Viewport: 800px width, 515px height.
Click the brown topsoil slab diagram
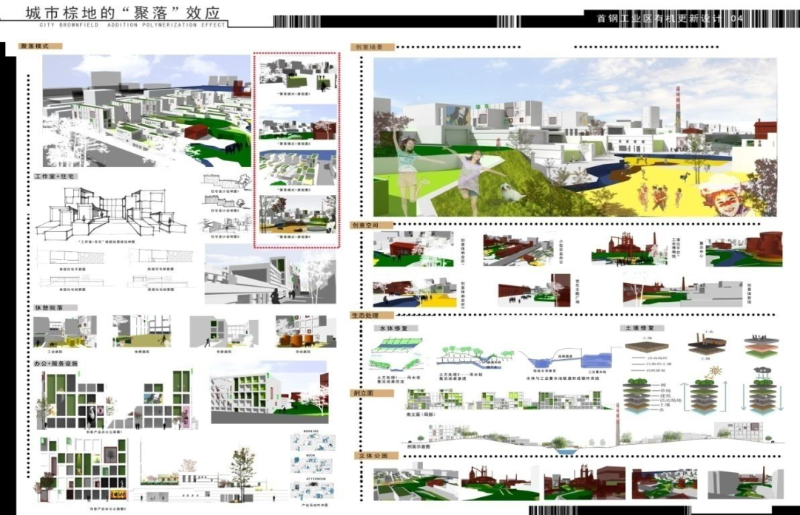(x=646, y=350)
